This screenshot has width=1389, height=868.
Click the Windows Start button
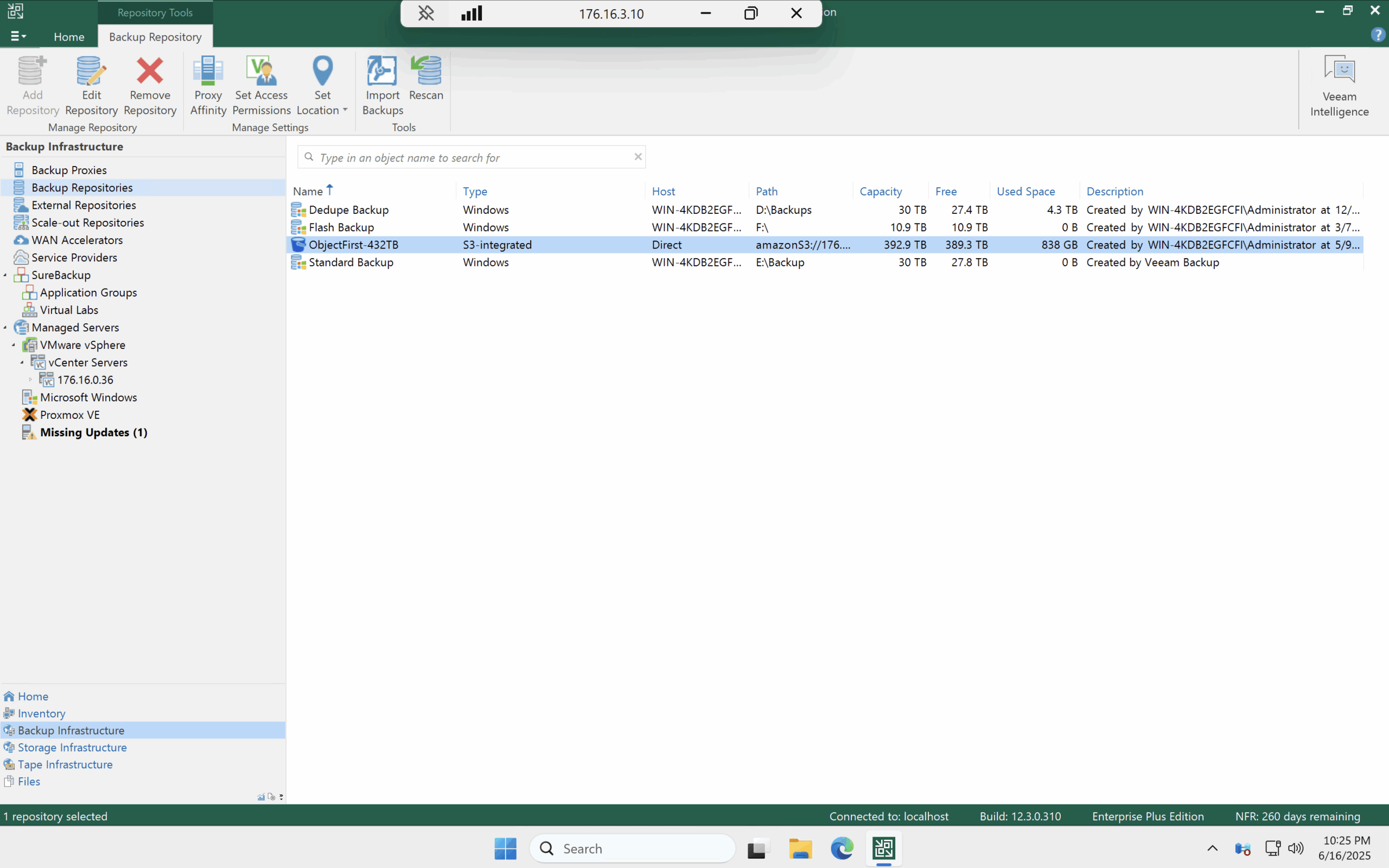coord(505,848)
